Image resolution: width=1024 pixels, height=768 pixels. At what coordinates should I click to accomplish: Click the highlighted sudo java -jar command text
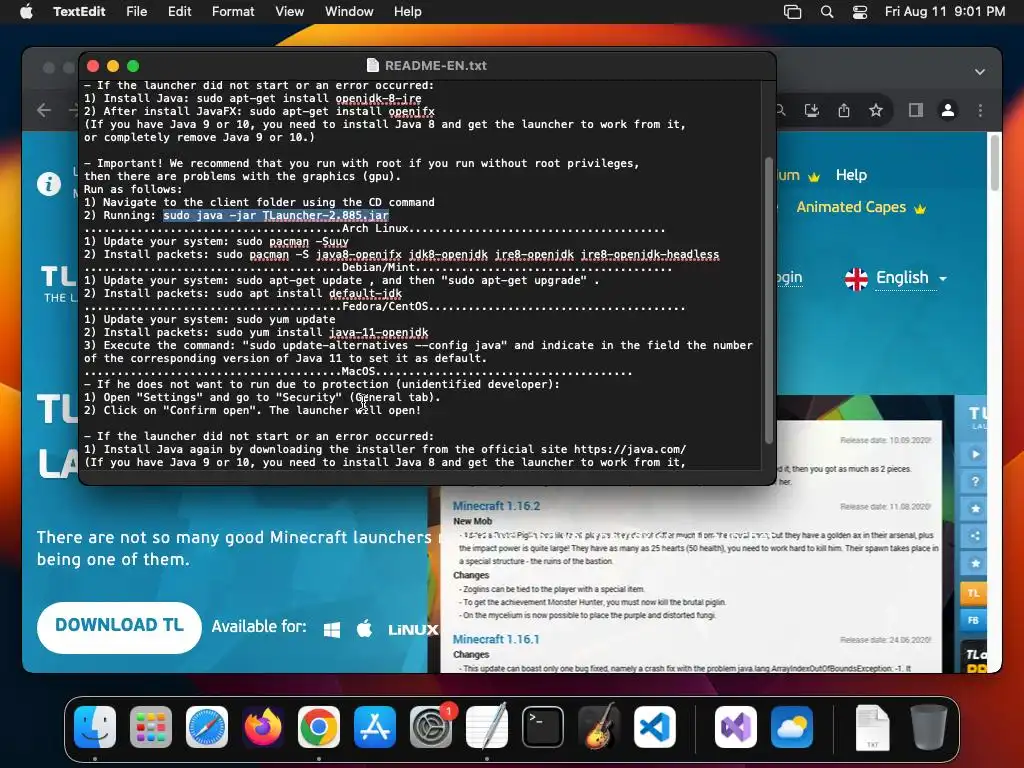[276, 216]
